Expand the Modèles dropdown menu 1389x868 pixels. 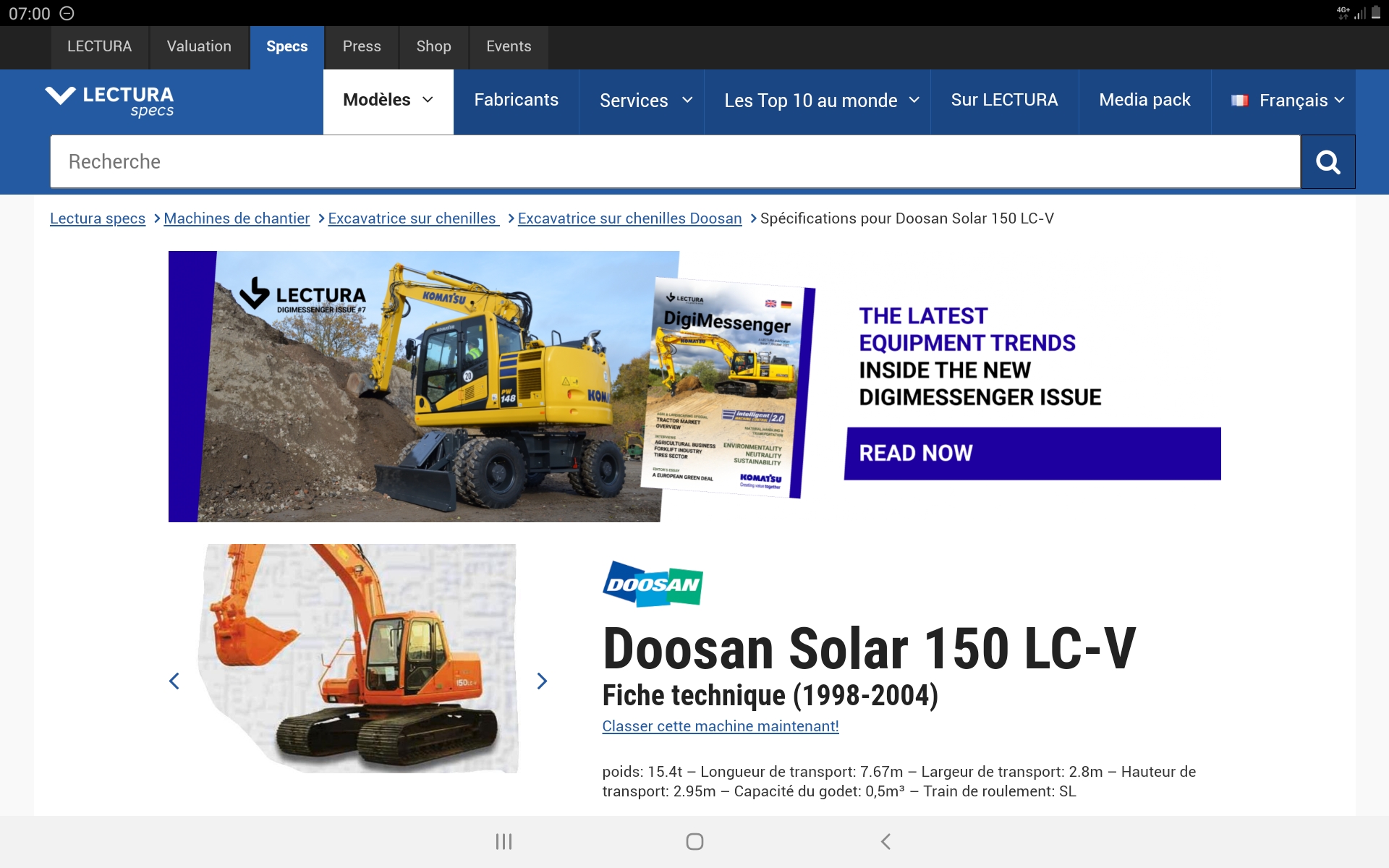pos(388,101)
